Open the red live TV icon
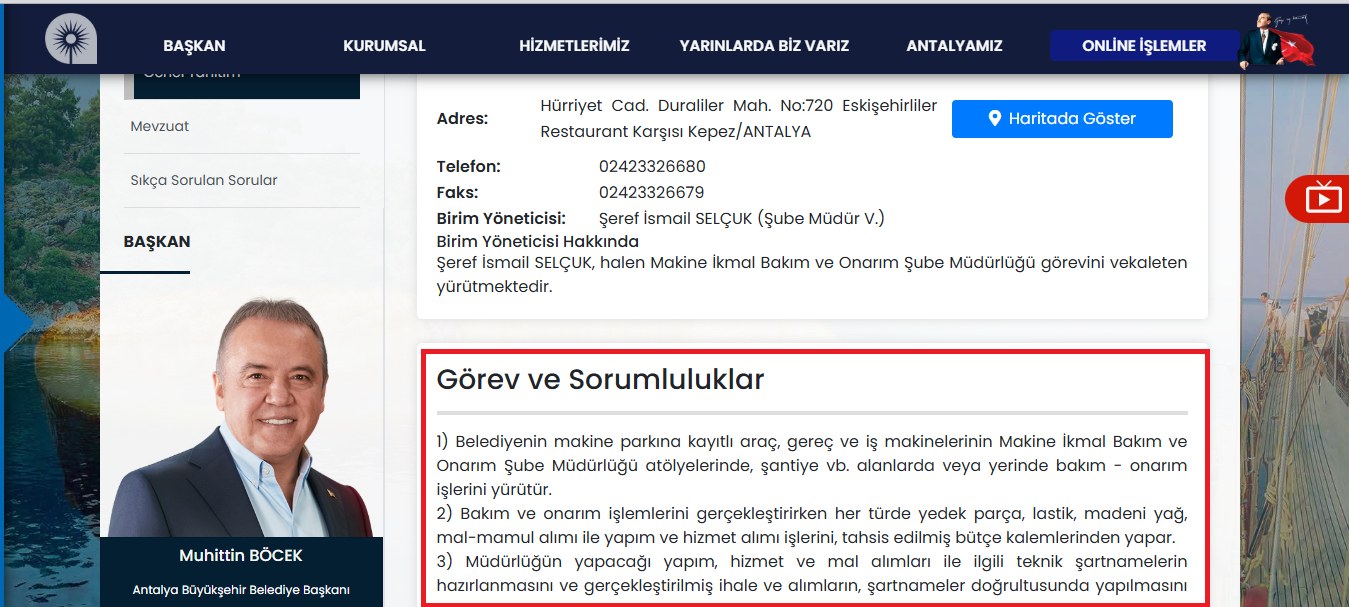Image resolution: width=1349 pixels, height=607 pixels. point(1322,198)
